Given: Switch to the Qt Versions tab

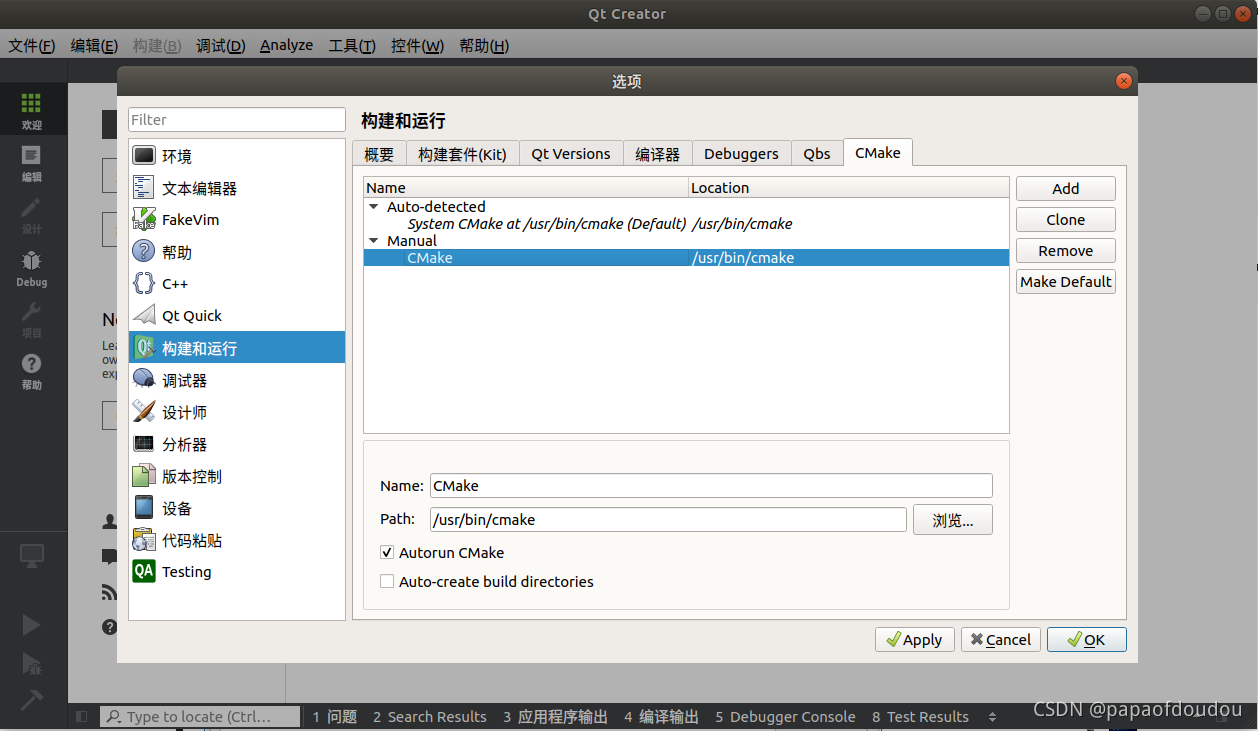Looking at the screenshot, I should coord(571,154).
